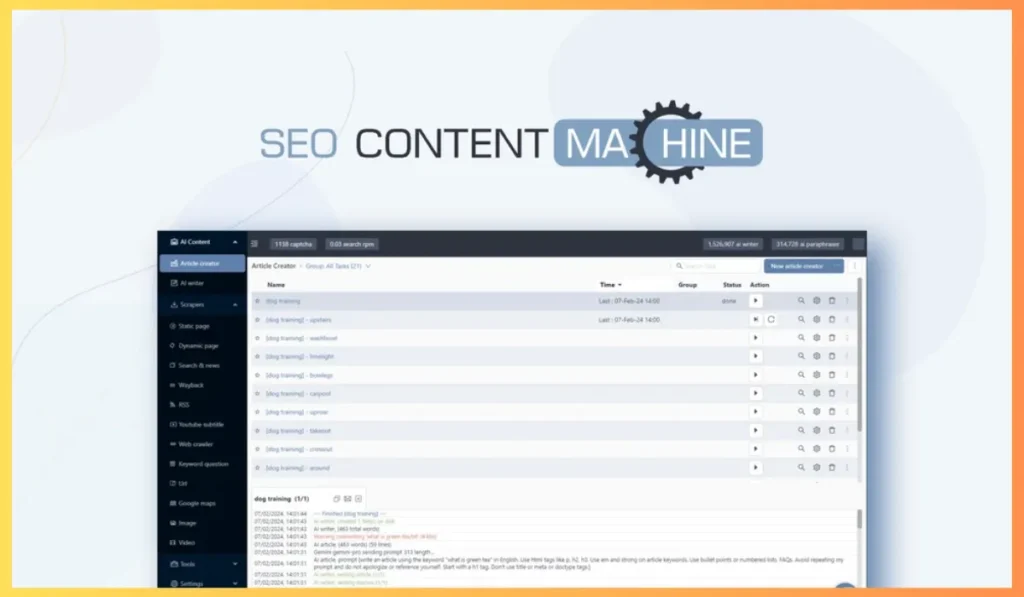Open Article creator in sidebar
1024x597 pixels.
pos(202,263)
